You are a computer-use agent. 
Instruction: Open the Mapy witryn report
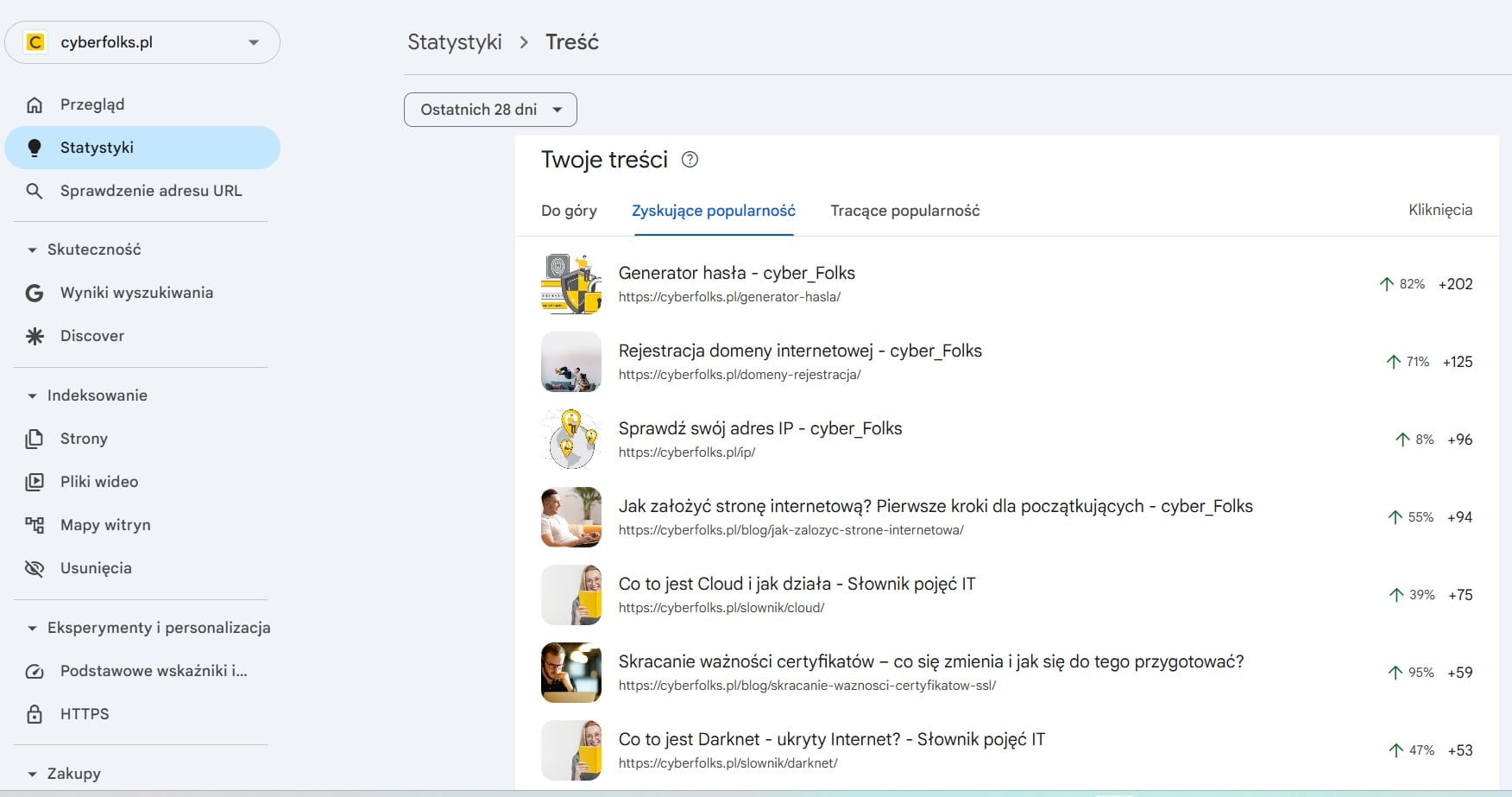(x=142, y=525)
